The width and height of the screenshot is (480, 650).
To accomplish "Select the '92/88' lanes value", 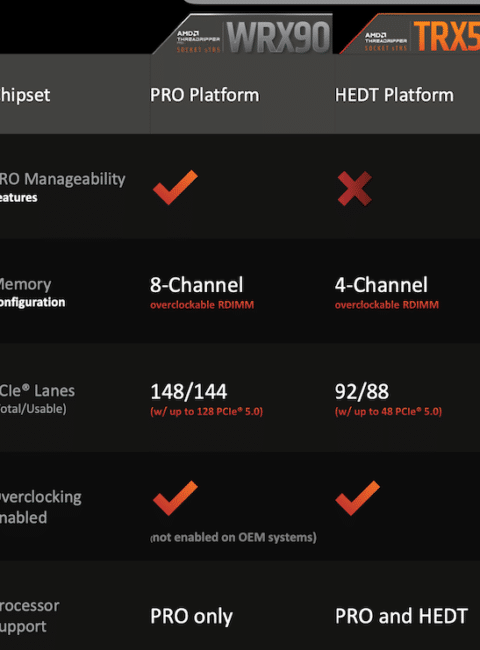I will click(x=362, y=392).
